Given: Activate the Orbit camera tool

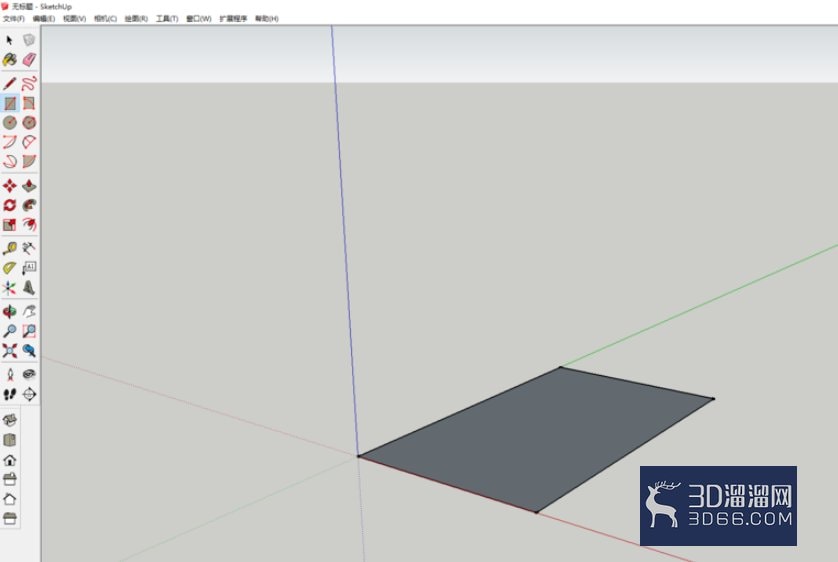Looking at the screenshot, I should click(x=10, y=311).
